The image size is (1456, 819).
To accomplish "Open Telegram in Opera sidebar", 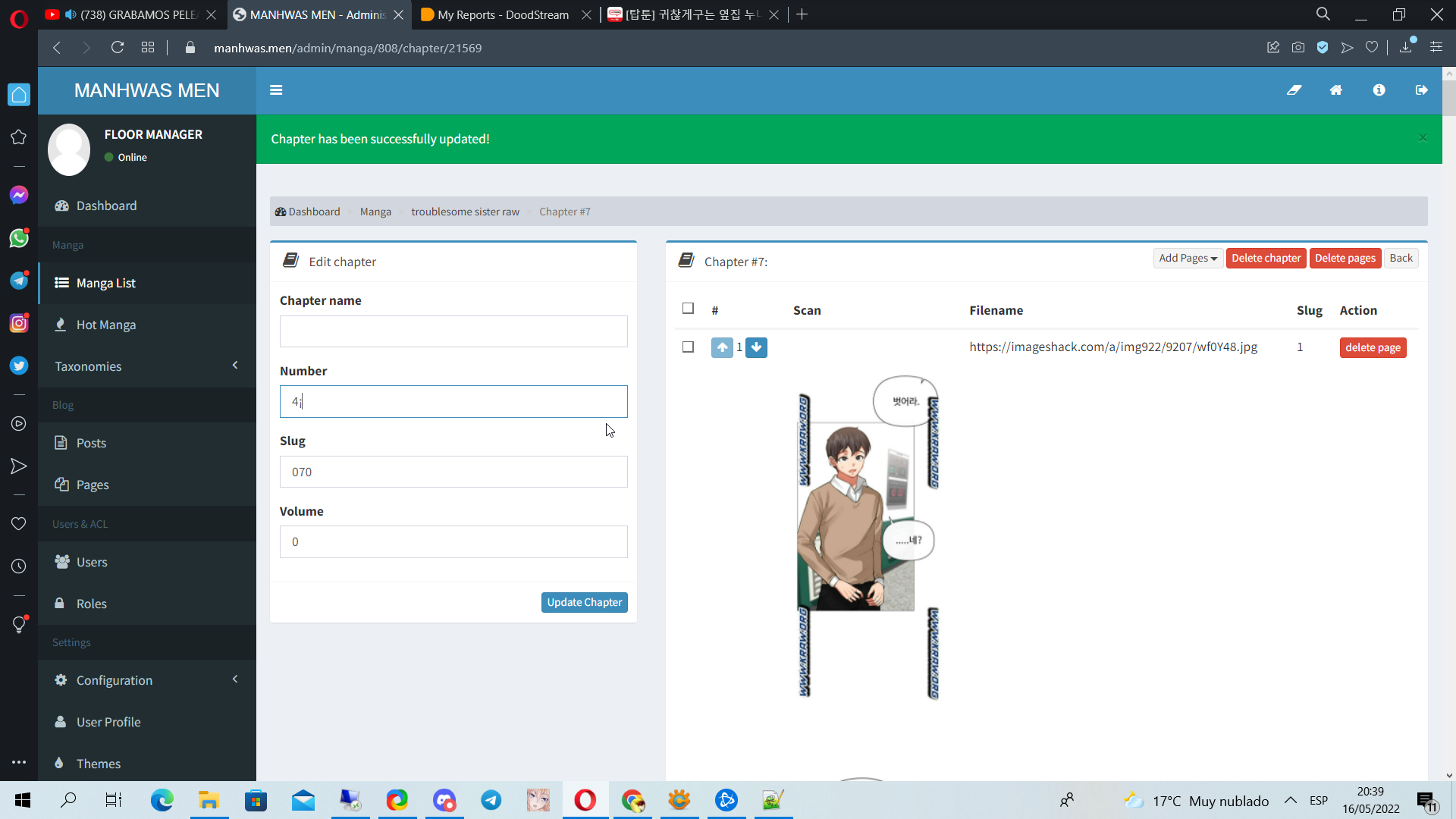I will (x=19, y=280).
